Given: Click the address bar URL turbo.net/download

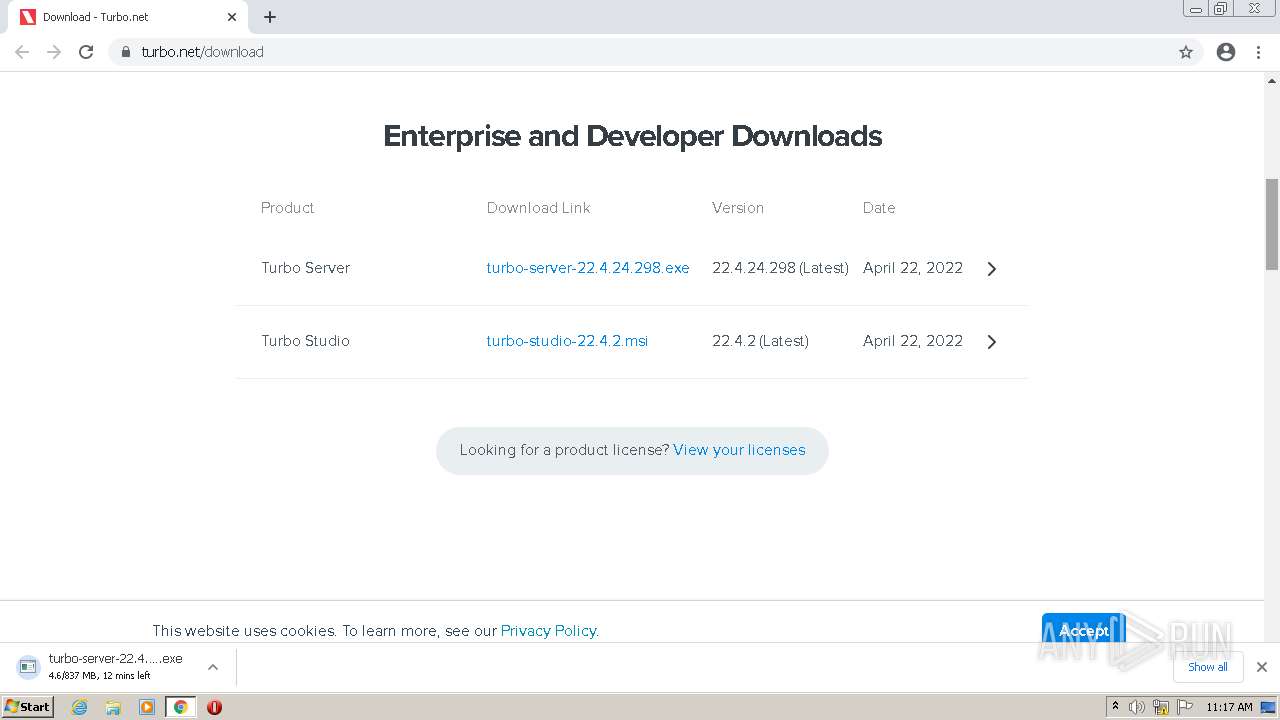Looking at the screenshot, I should [202, 52].
